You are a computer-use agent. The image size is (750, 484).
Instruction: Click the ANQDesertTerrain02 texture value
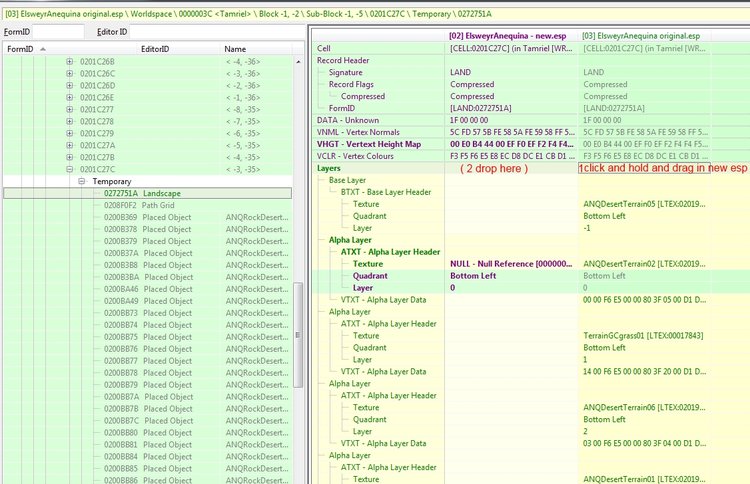[644, 264]
